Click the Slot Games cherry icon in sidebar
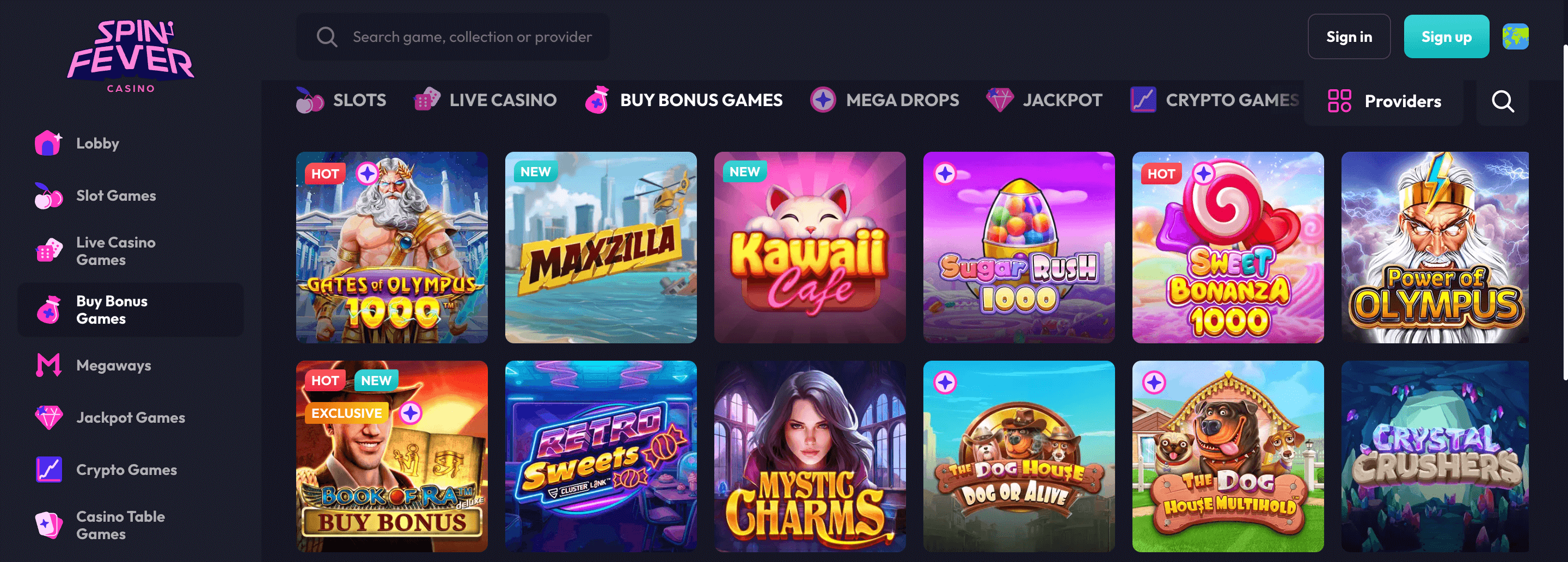The width and height of the screenshot is (1568, 562). [x=48, y=196]
